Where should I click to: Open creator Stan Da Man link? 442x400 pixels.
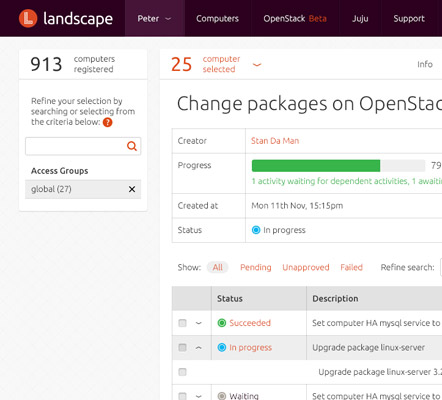[275, 141]
